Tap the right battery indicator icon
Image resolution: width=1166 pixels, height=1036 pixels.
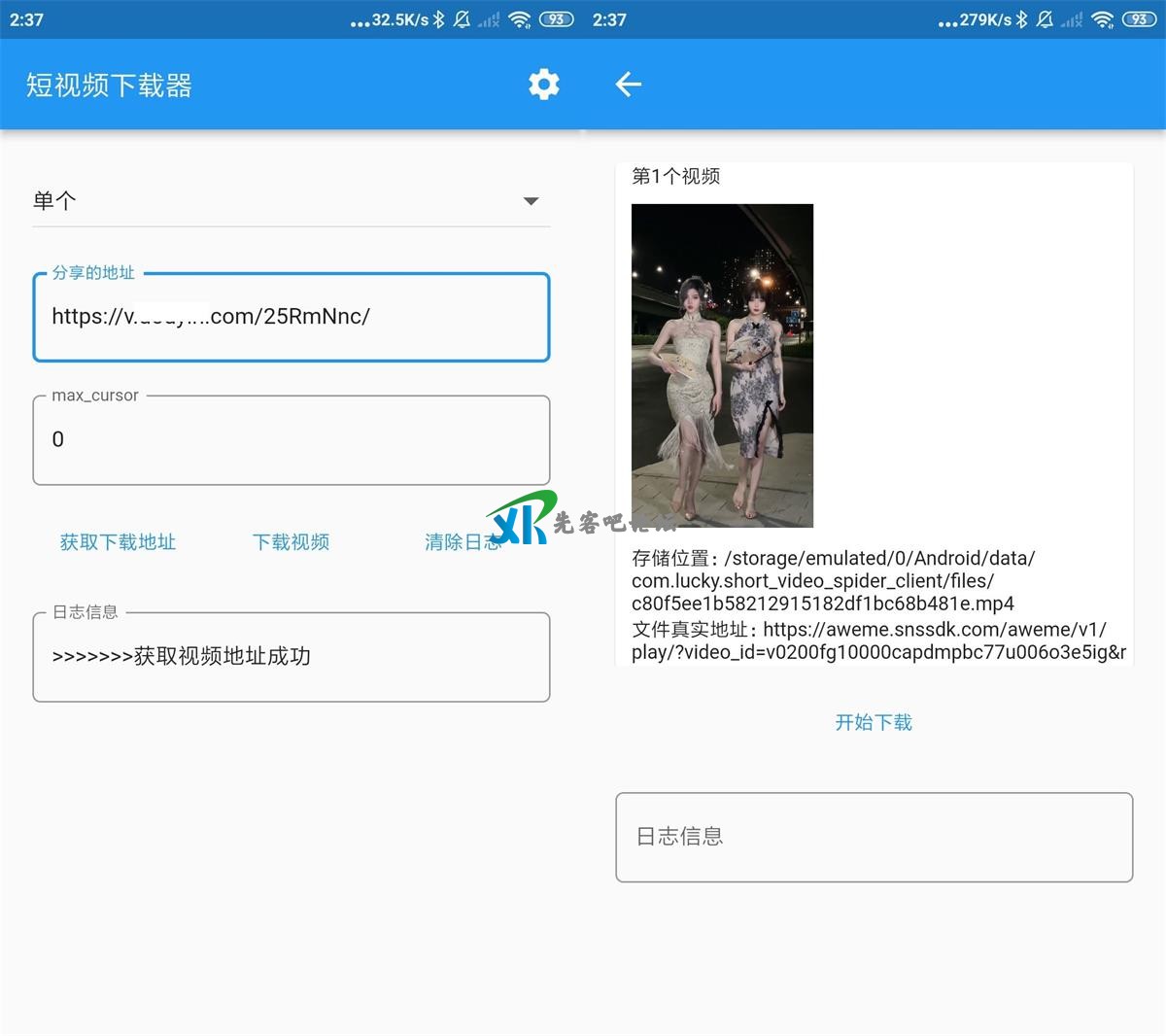(x=1139, y=19)
